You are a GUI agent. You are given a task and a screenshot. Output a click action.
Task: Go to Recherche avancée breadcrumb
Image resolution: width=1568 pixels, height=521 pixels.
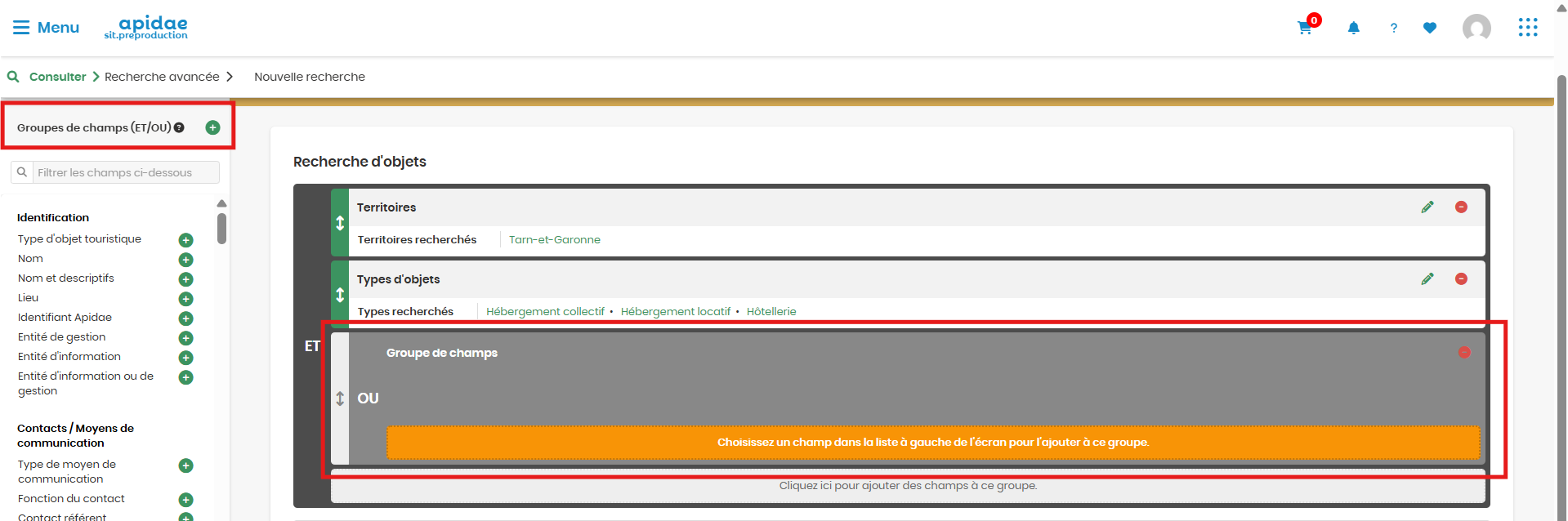tap(162, 77)
